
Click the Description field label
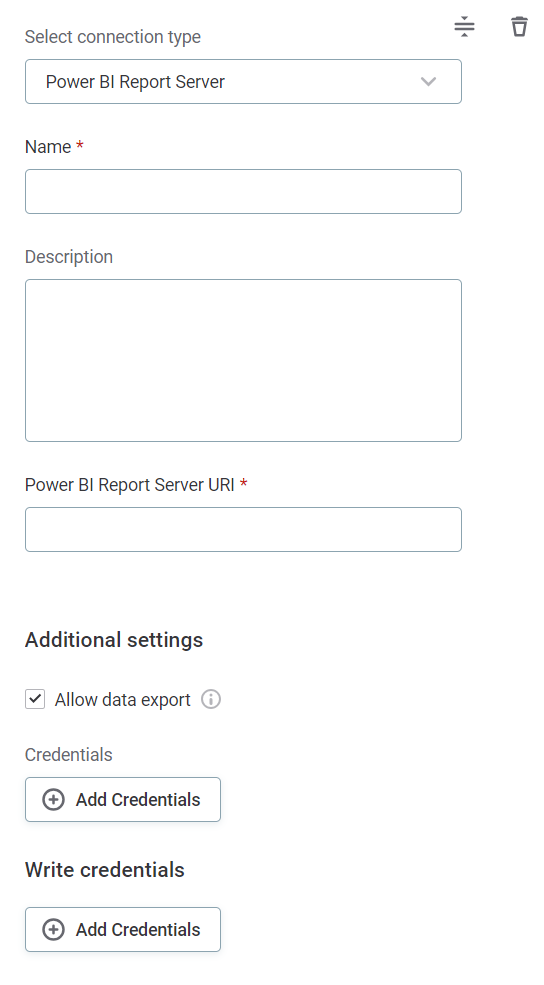(69, 257)
